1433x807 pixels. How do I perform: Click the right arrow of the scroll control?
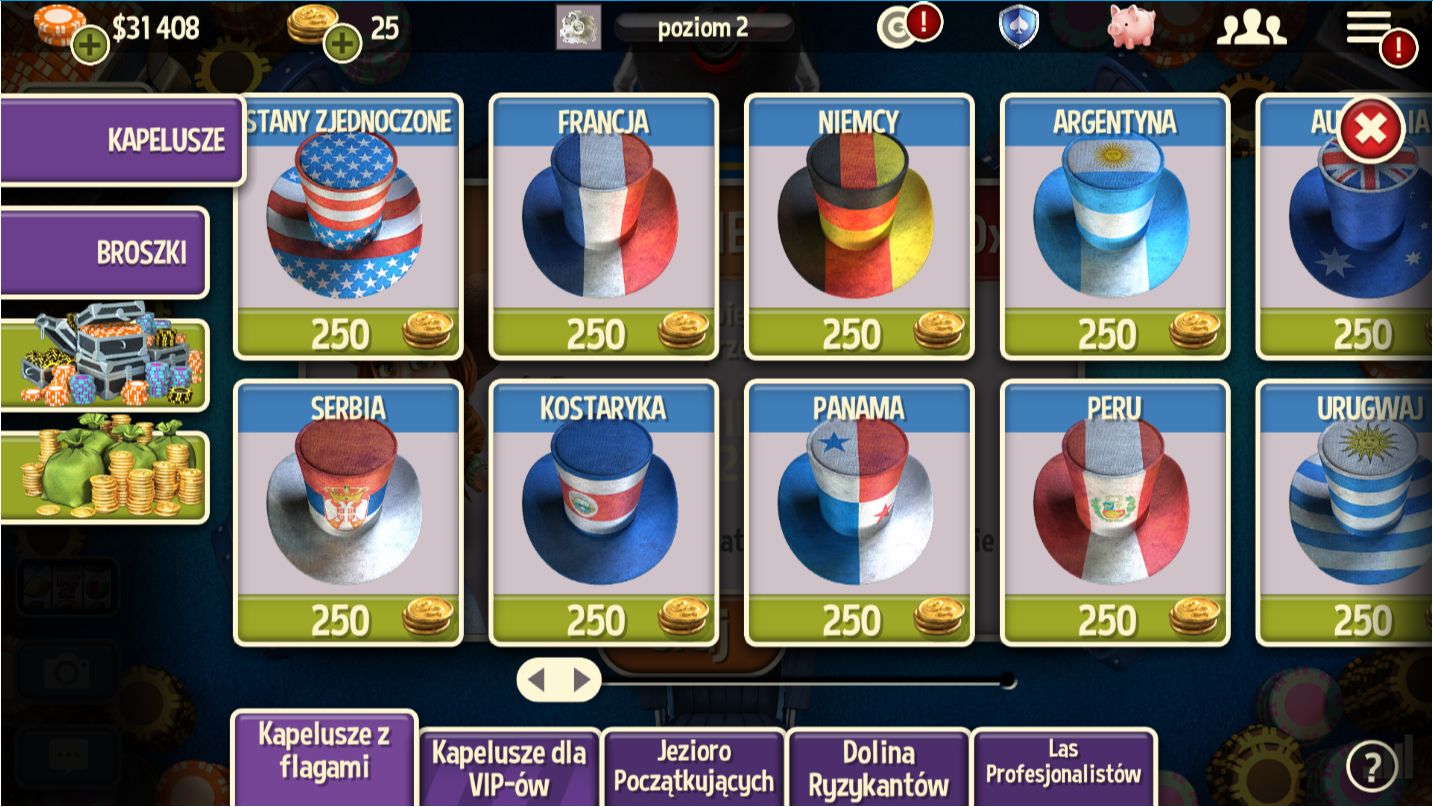tap(581, 680)
